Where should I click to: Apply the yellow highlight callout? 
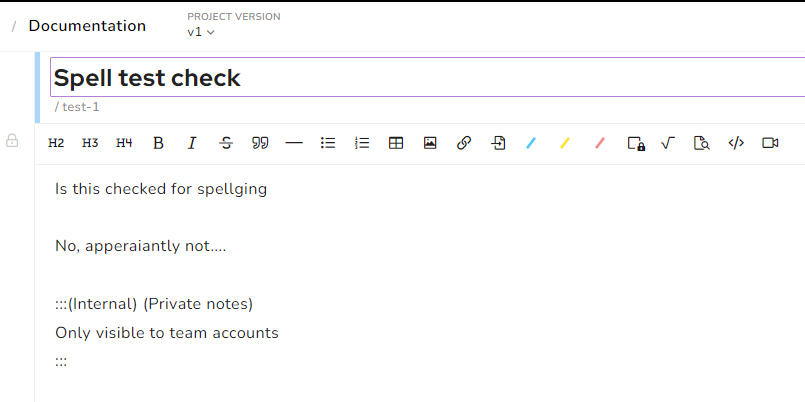pyautogui.click(x=565, y=143)
